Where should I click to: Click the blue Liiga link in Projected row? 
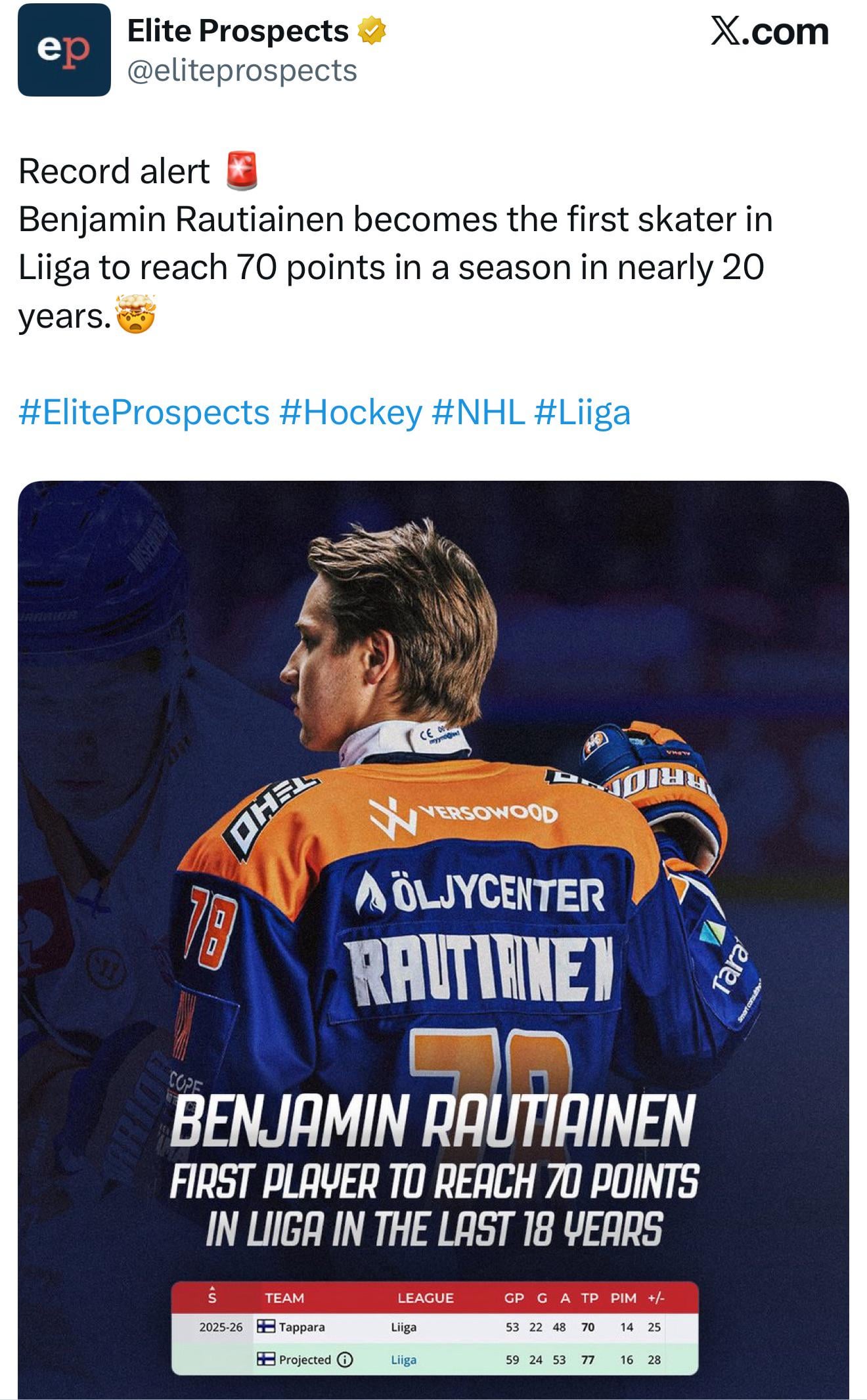click(404, 1359)
